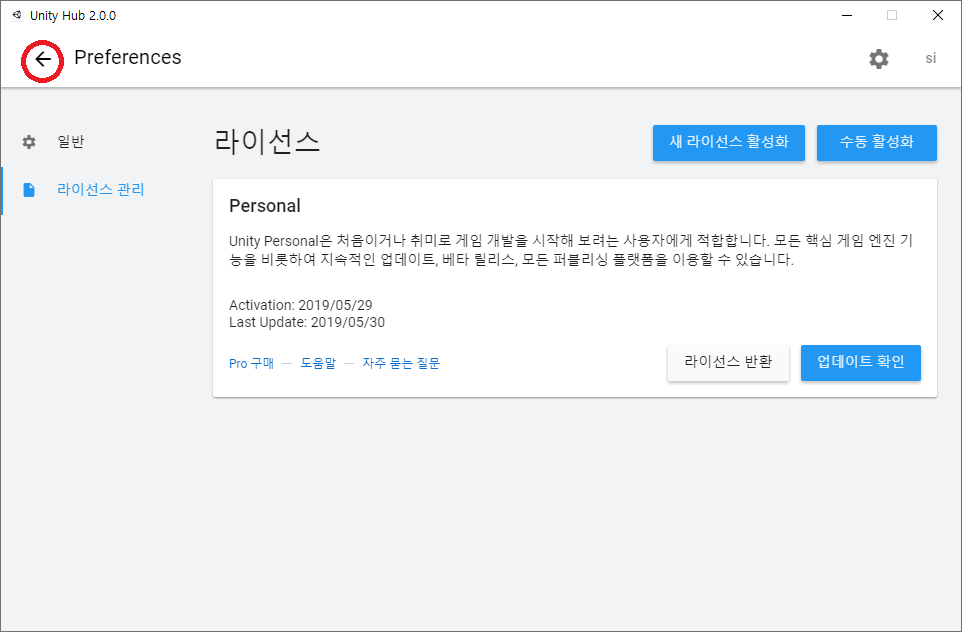Screen dimensions: 962x632
Task: Close the Unity Hub window
Action: tap(937, 15)
